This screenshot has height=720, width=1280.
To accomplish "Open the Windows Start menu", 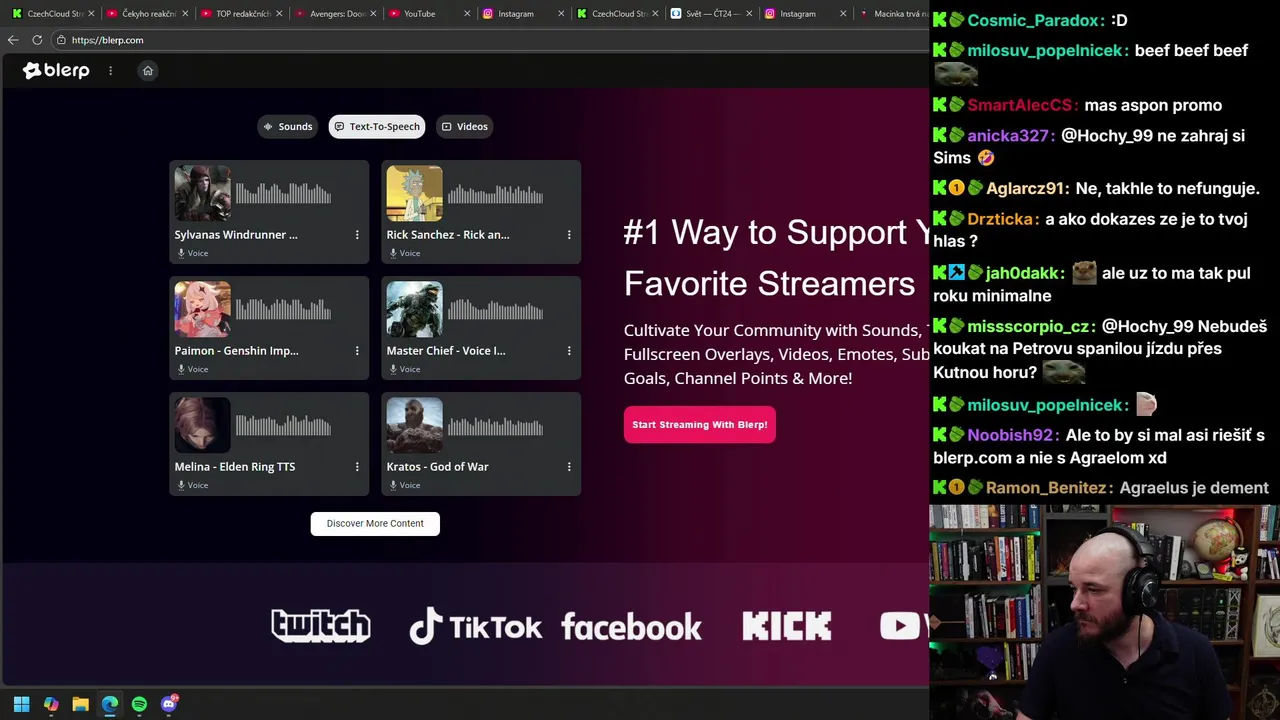I will pyautogui.click(x=21, y=704).
